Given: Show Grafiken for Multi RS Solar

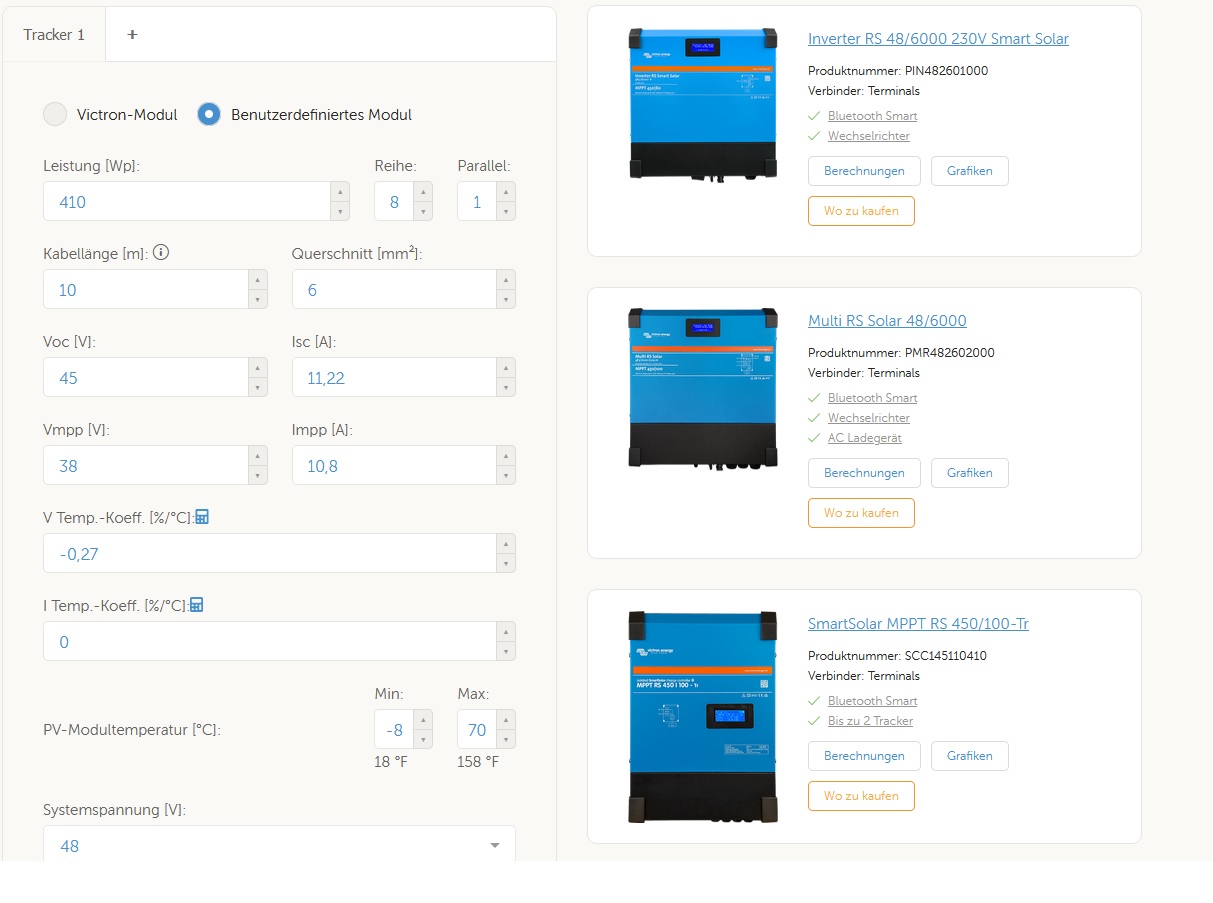Looking at the screenshot, I should pyautogui.click(x=970, y=473).
